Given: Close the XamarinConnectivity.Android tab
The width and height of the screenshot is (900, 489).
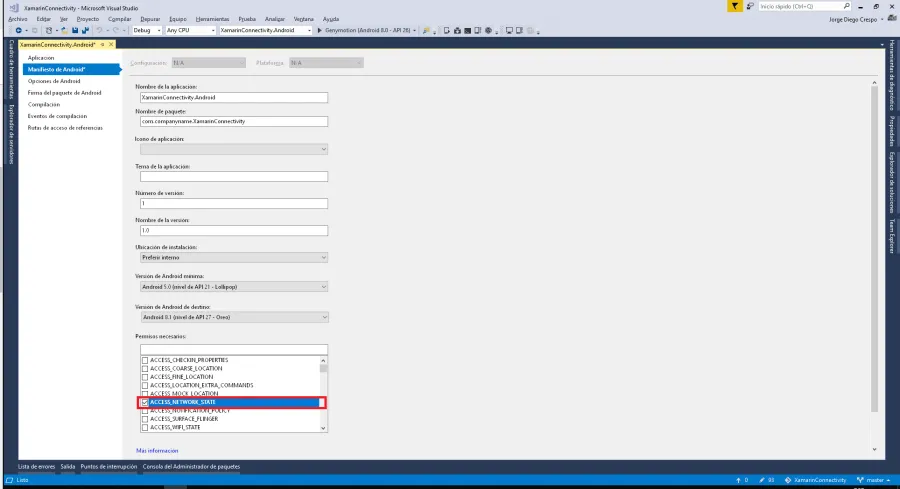Looking at the screenshot, I should coord(111,45).
